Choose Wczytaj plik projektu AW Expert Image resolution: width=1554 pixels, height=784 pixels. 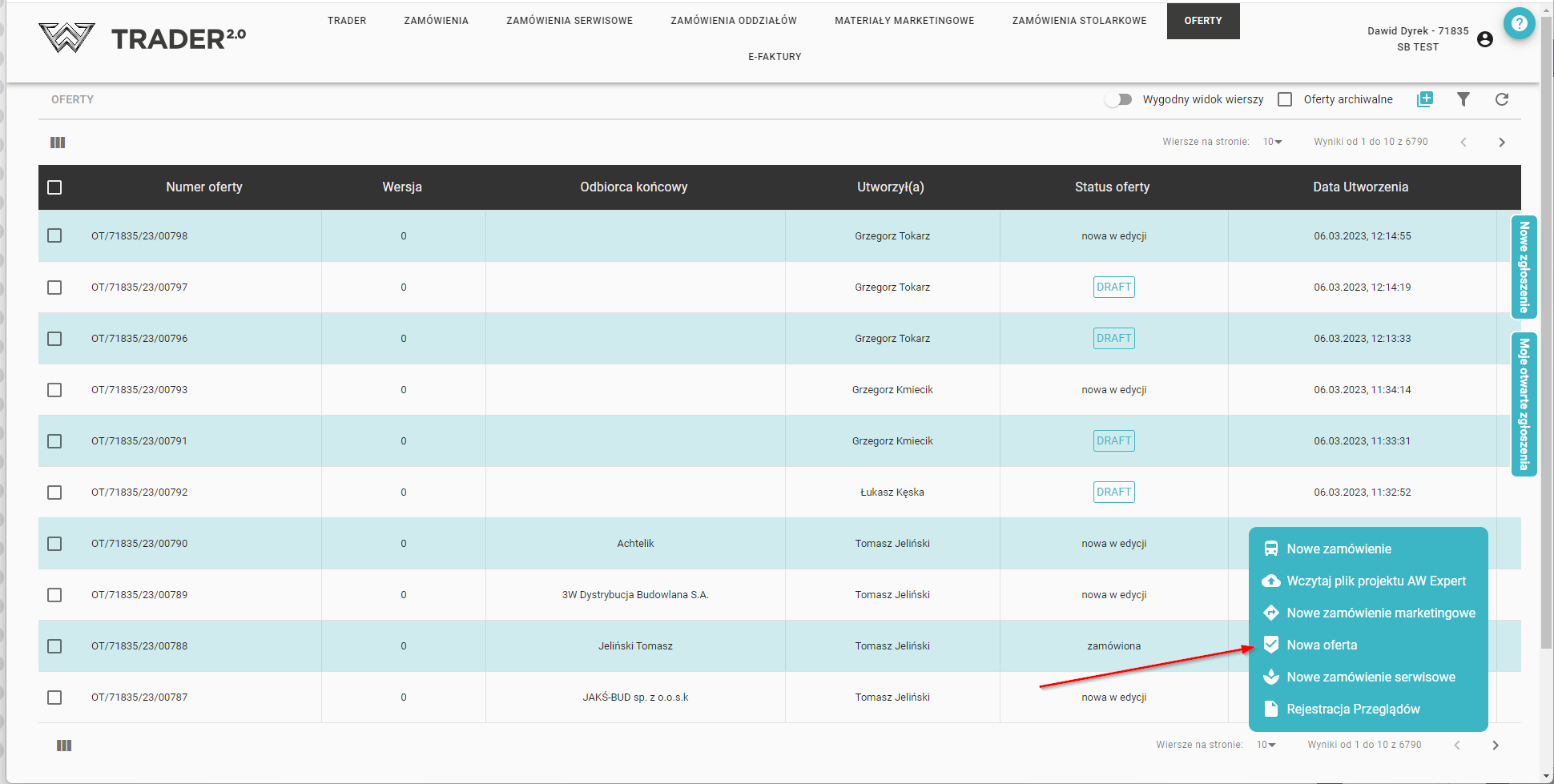(1375, 581)
